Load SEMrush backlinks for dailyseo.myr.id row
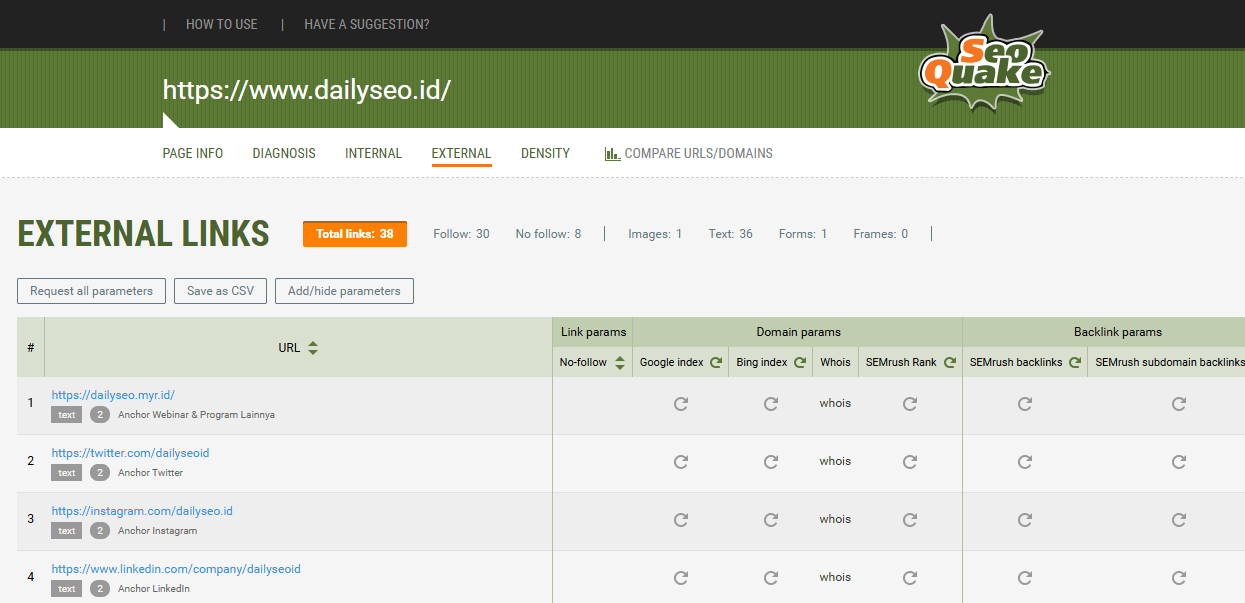The height and width of the screenshot is (603, 1245). click(x=1025, y=404)
